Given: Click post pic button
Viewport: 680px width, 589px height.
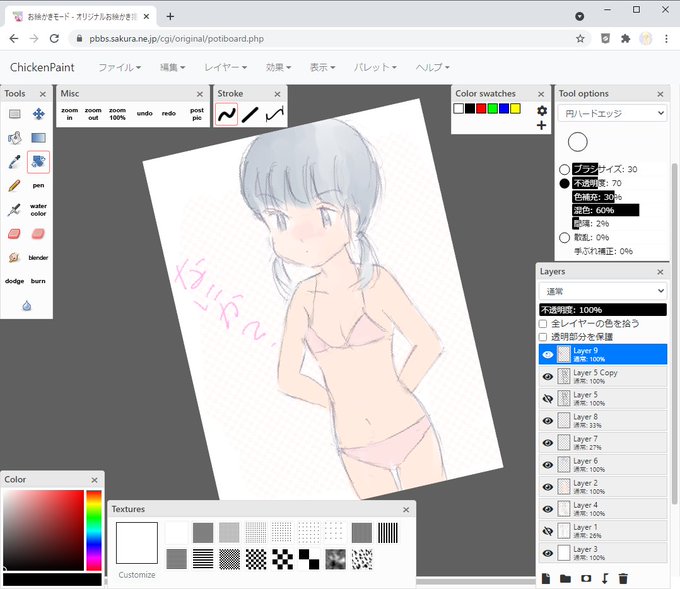Looking at the screenshot, I should tap(197, 114).
